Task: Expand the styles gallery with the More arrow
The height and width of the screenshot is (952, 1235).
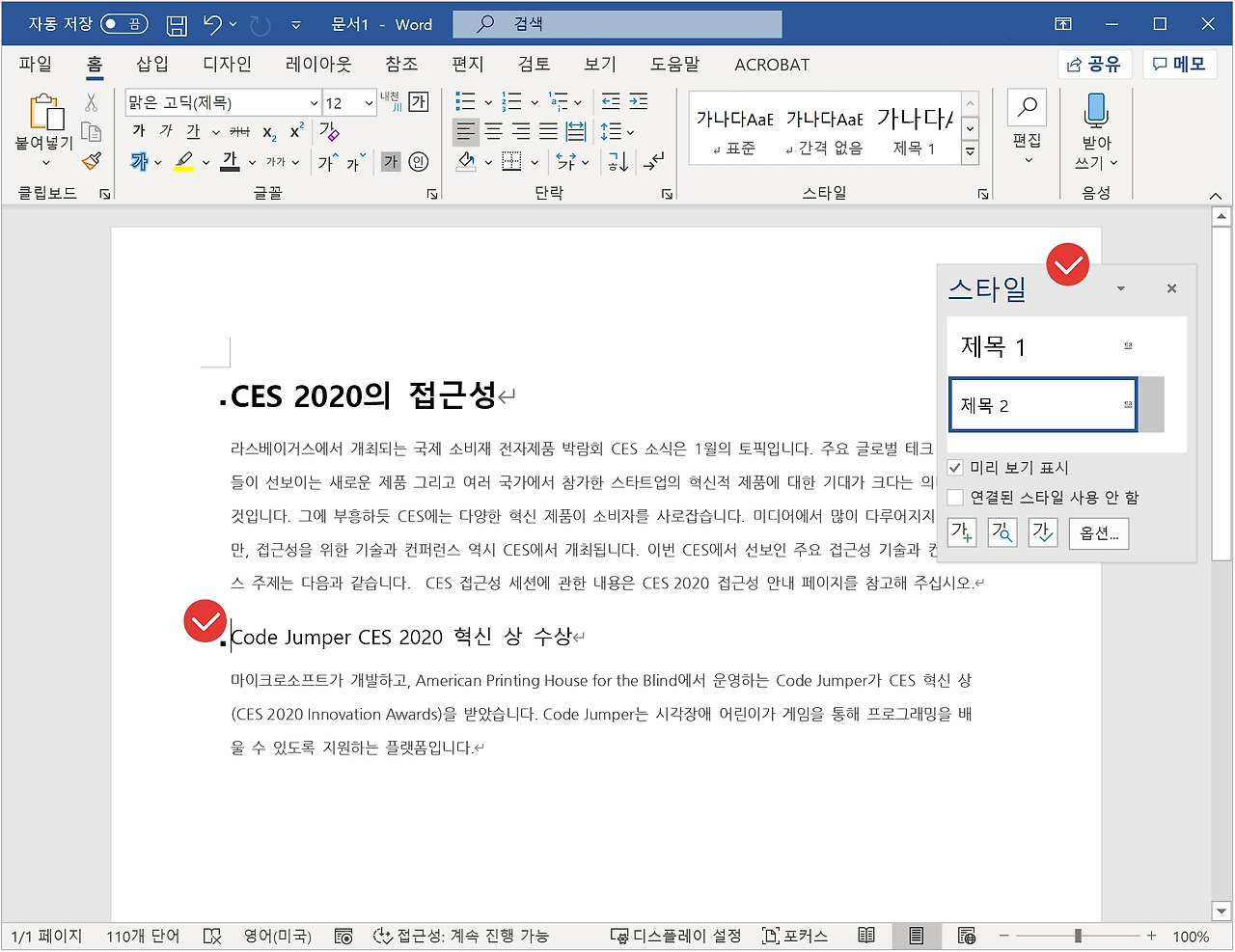Action: click(x=971, y=152)
